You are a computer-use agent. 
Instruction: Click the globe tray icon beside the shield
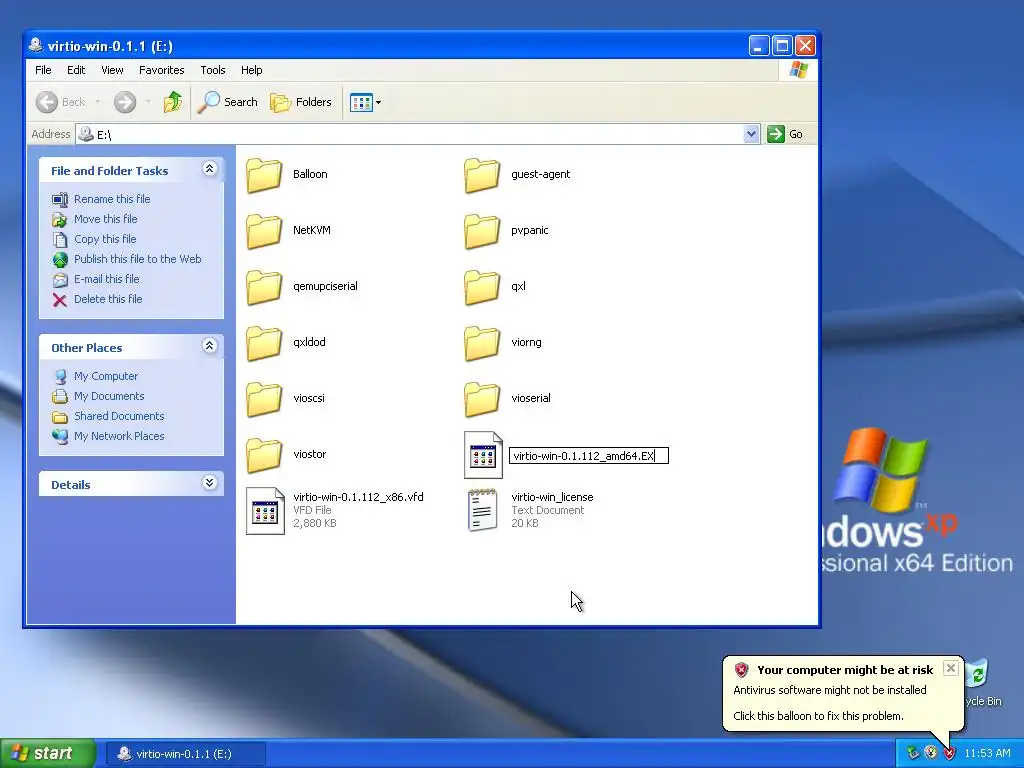point(931,754)
